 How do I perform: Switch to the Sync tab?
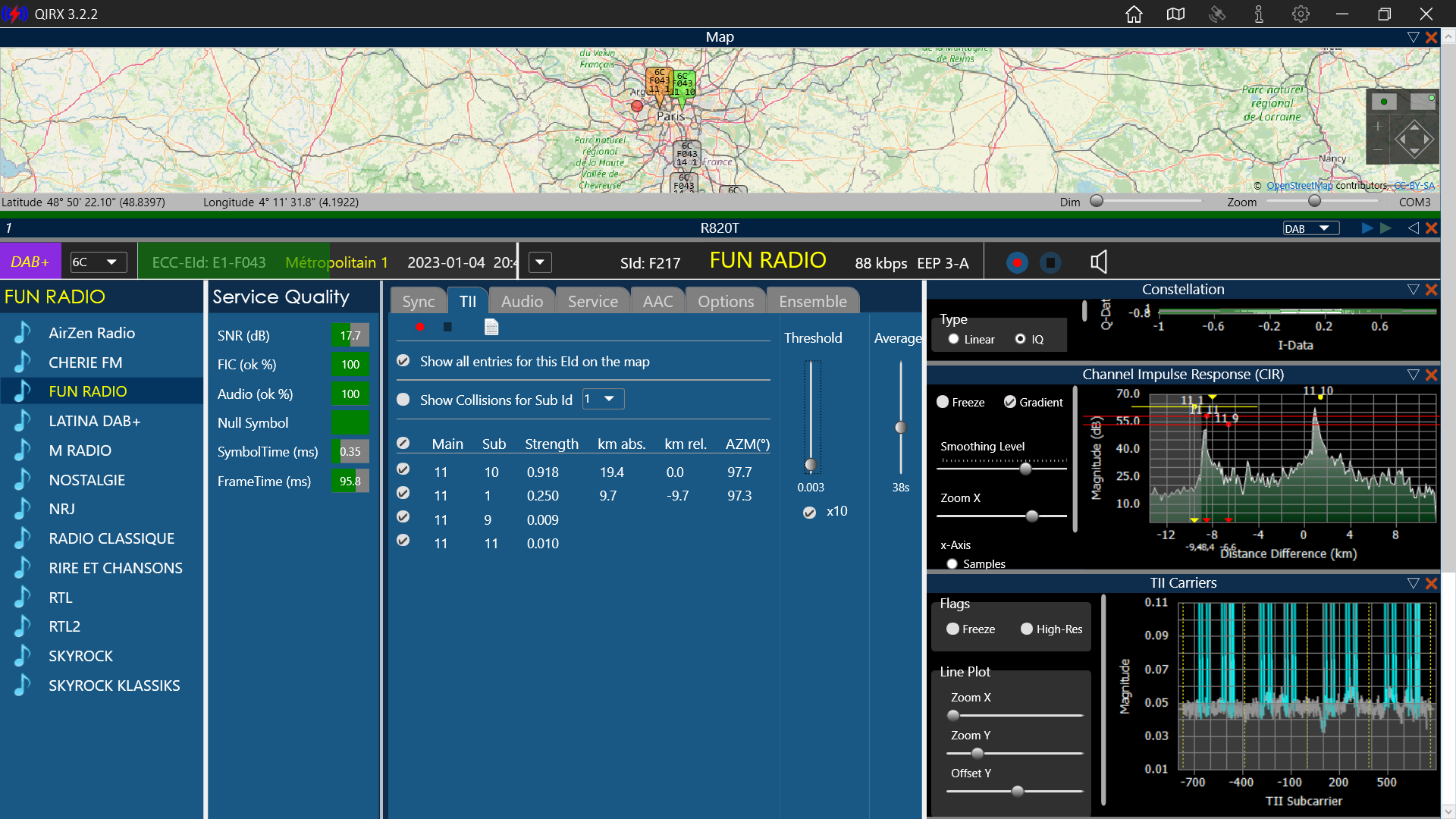[419, 301]
